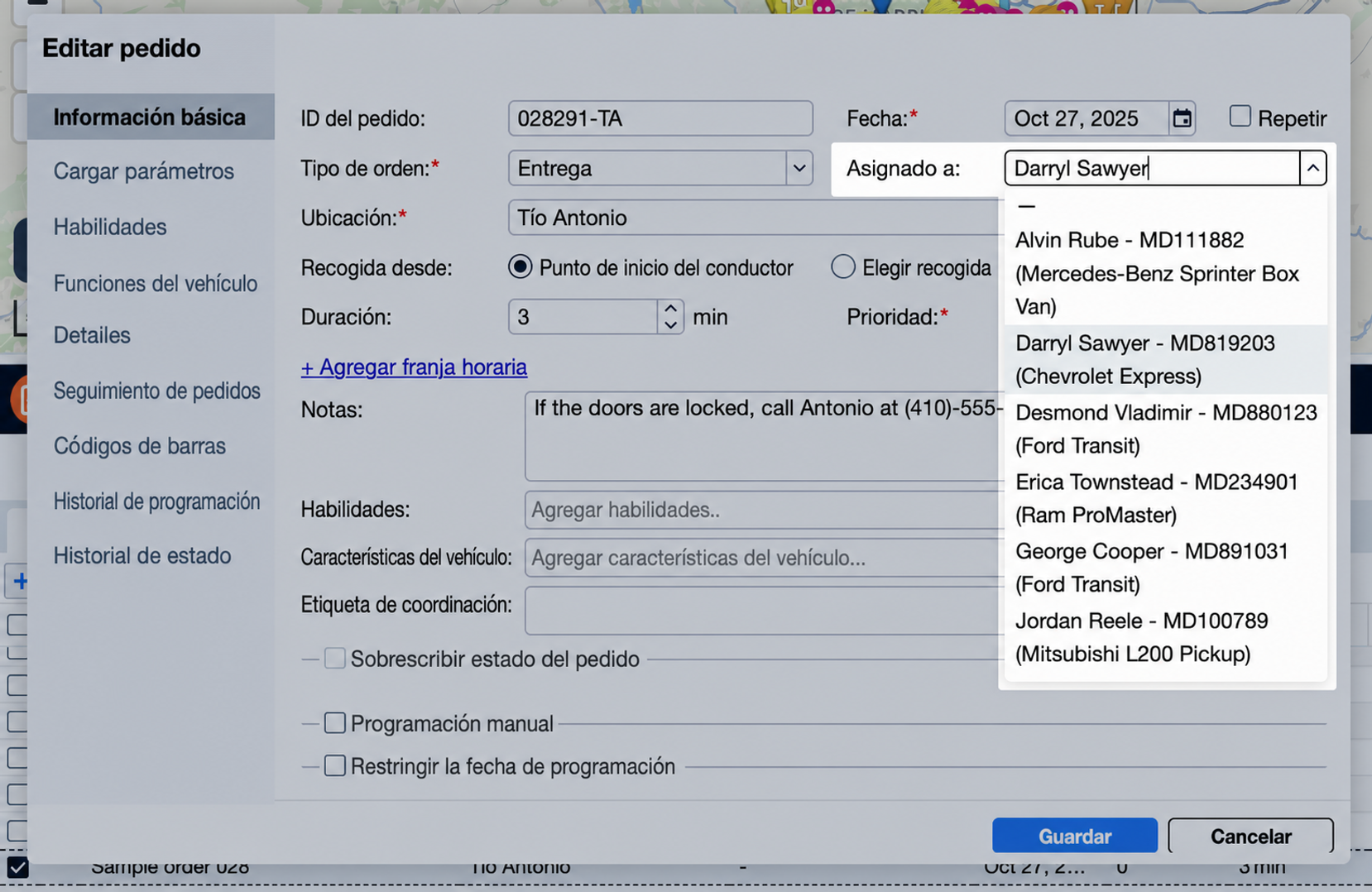Collapse the Asignado a dropdown arrow
1372x892 pixels.
[x=1312, y=168]
